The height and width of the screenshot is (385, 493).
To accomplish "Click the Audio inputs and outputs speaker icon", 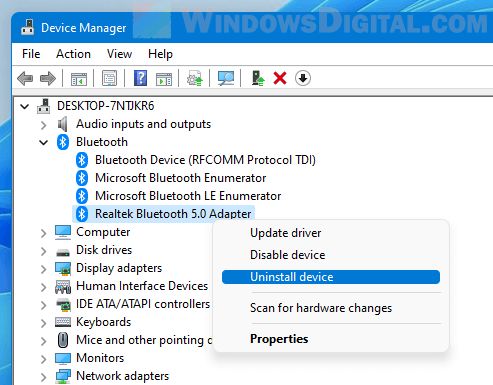I will click(62, 124).
